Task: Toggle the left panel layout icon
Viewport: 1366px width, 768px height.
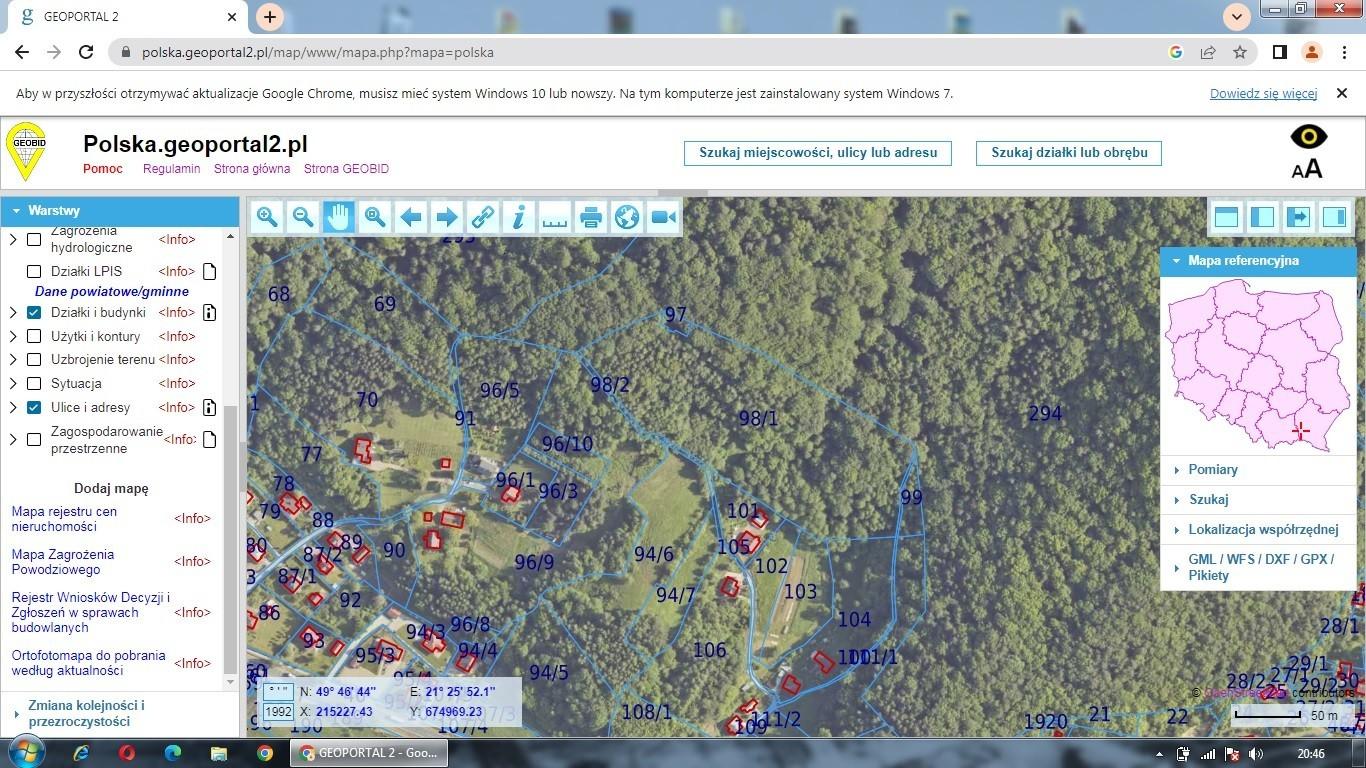Action: point(1262,217)
